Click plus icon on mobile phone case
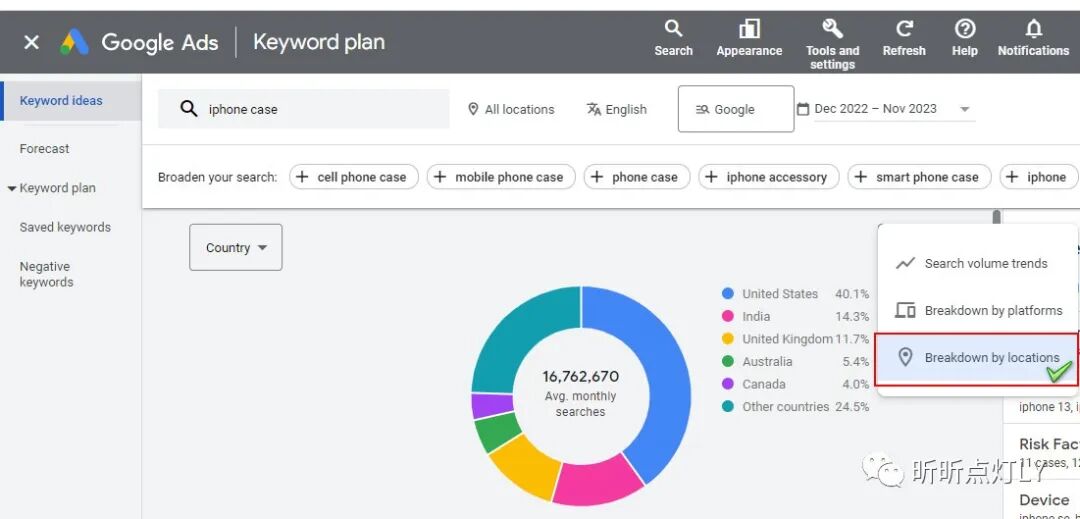This screenshot has height=519, width=1080. point(439,177)
